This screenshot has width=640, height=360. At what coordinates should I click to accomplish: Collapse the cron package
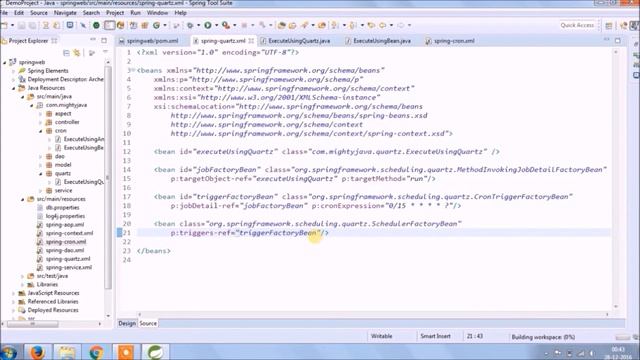40,131
